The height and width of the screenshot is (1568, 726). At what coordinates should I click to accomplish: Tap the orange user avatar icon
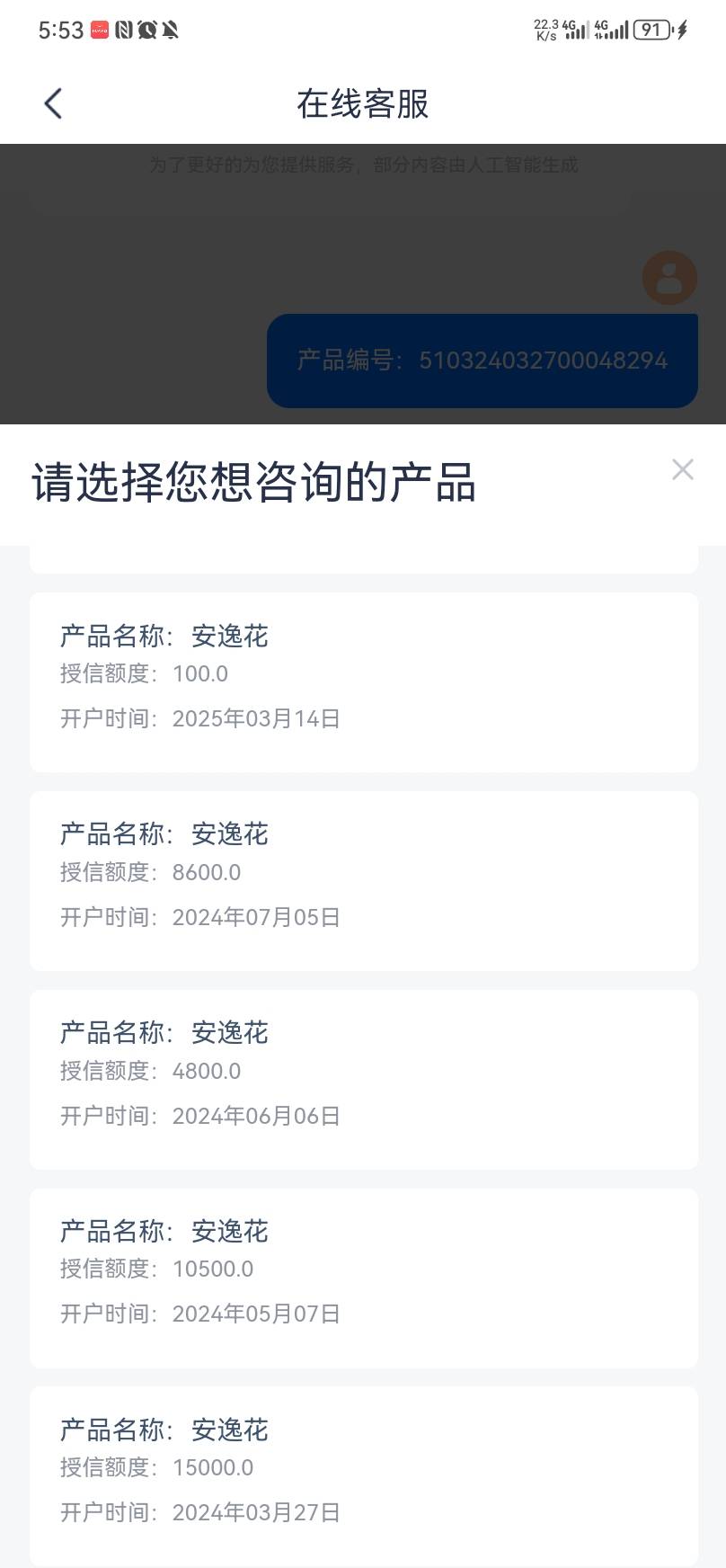[x=669, y=278]
